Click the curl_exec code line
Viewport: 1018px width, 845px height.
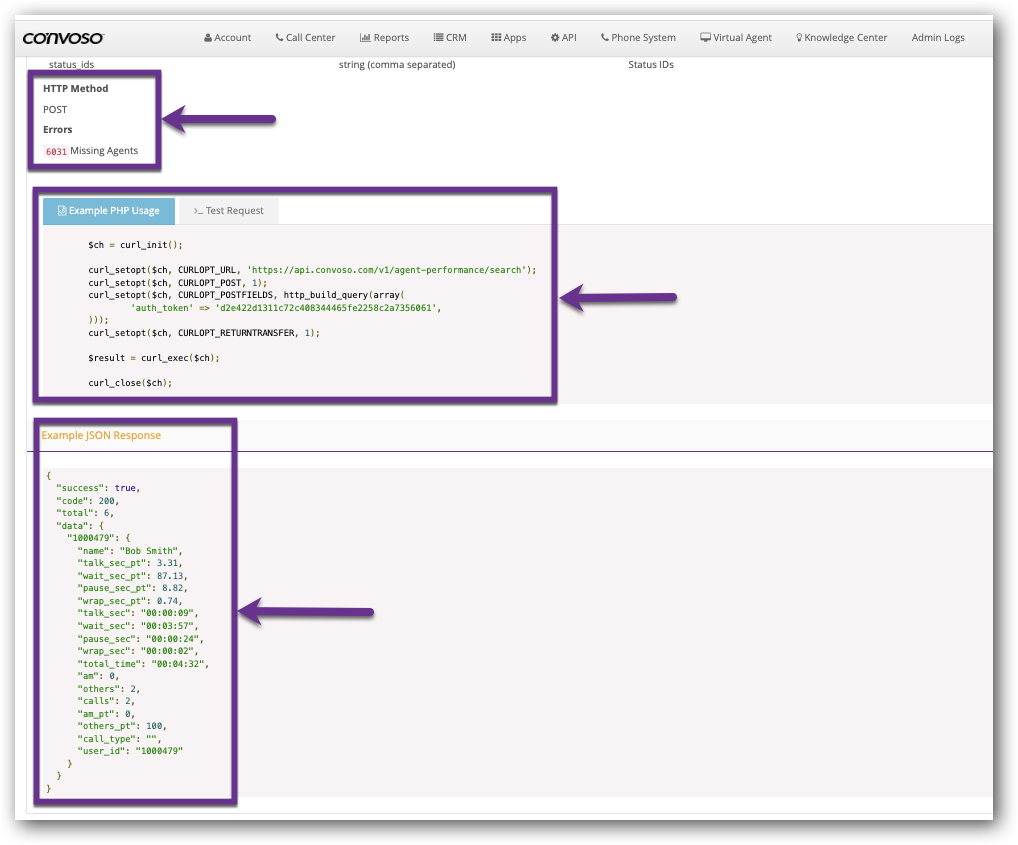[x=154, y=358]
